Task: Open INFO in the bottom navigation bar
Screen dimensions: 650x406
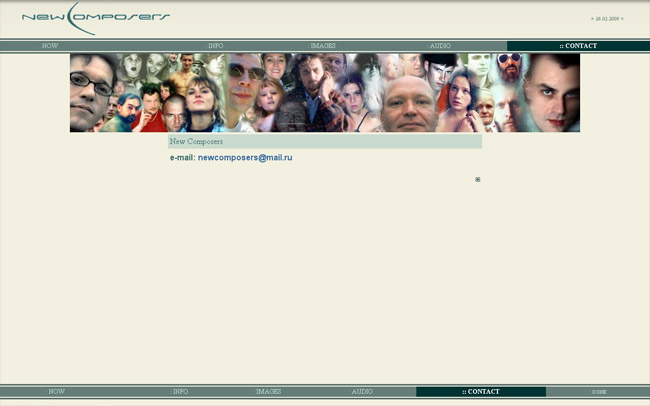Action: (x=180, y=391)
